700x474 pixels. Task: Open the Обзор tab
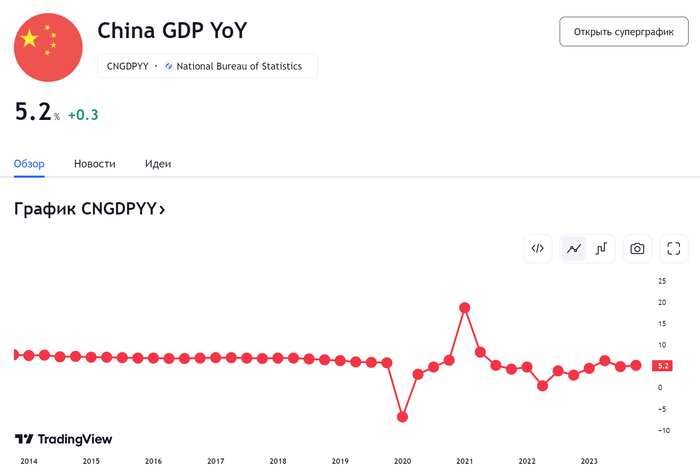click(30, 164)
